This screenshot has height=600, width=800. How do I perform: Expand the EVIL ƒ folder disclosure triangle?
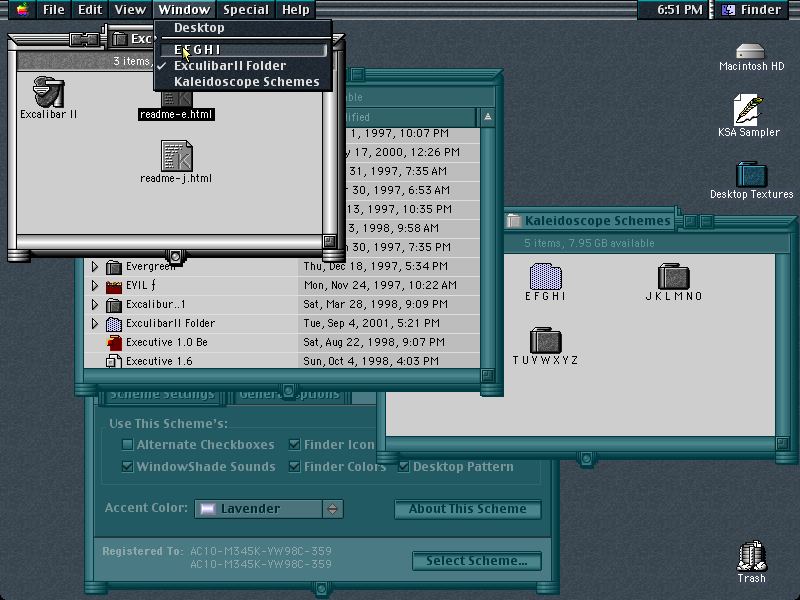(x=95, y=285)
